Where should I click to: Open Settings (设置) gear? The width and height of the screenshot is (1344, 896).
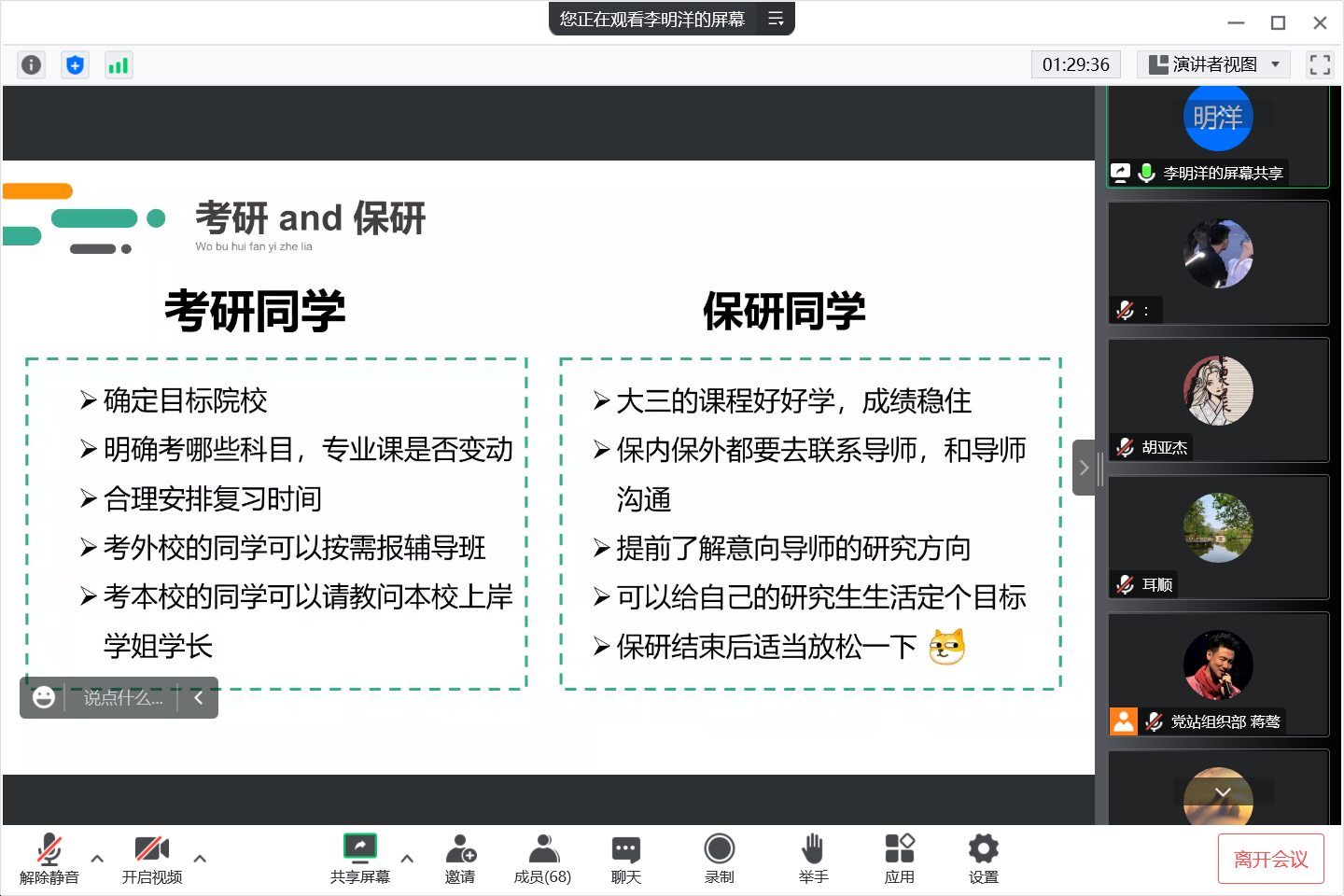tap(984, 859)
